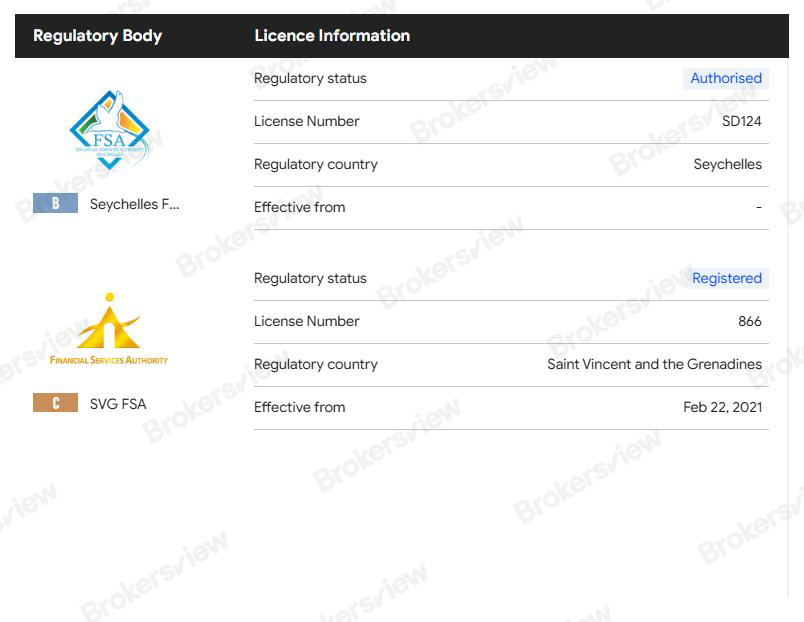This screenshot has width=804, height=622.
Task: Click the blue B rating badge
Action: [x=55, y=203]
